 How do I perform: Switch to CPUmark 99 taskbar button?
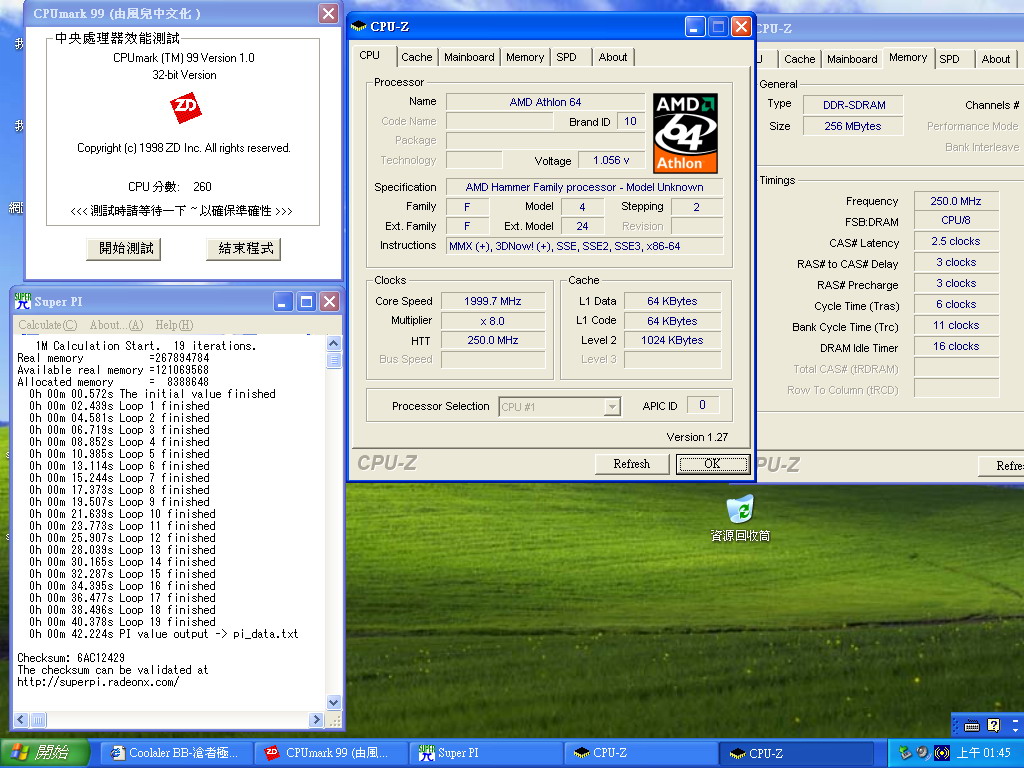(331, 753)
